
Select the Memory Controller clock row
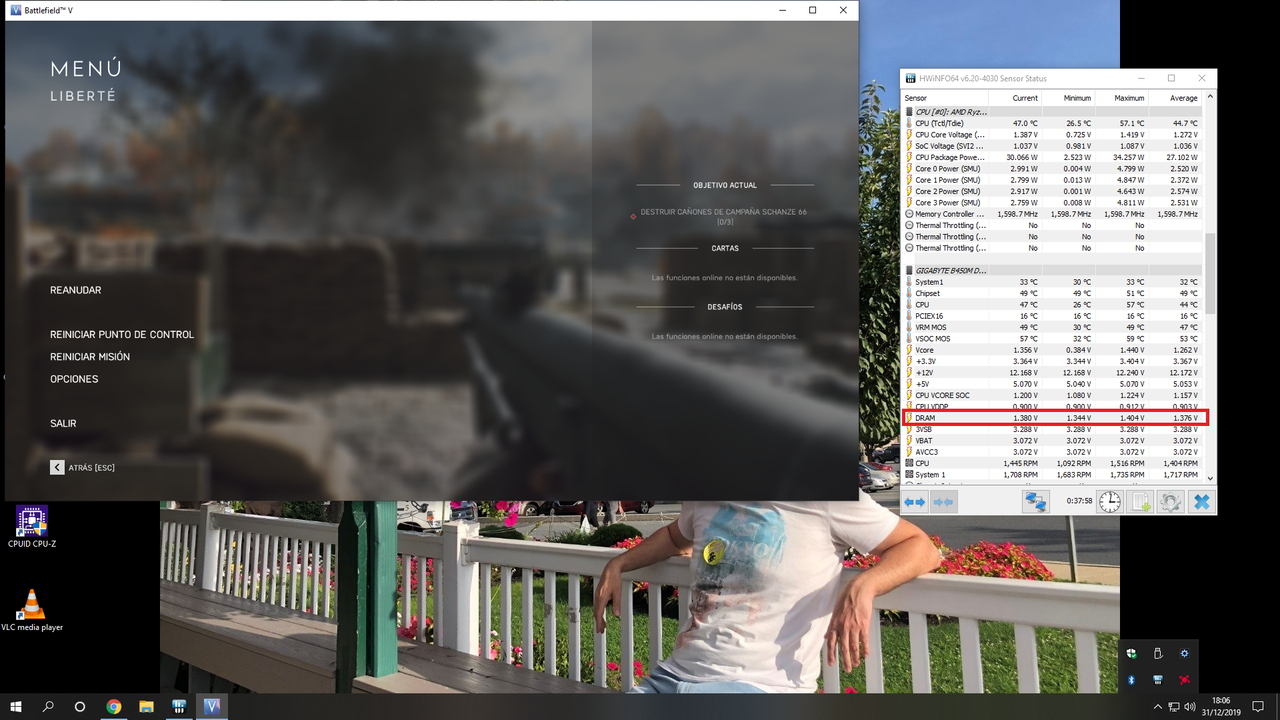(1052, 214)
